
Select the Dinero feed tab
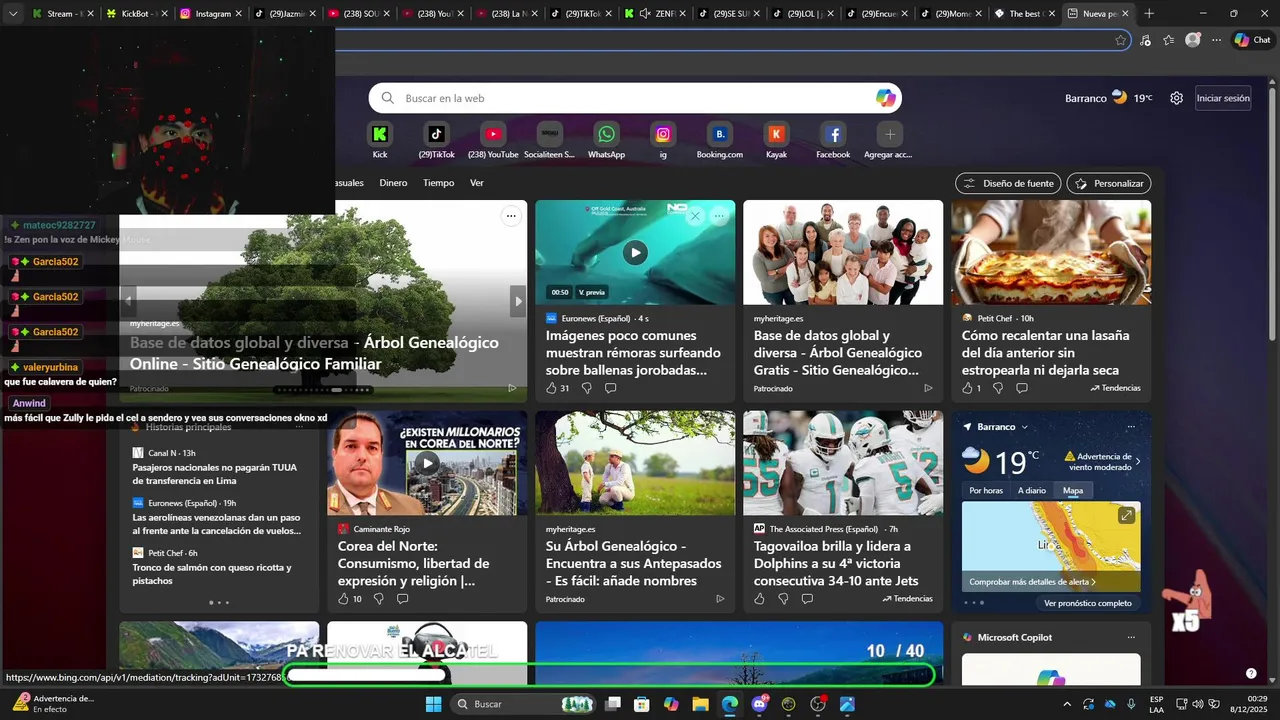click(393, 183)
